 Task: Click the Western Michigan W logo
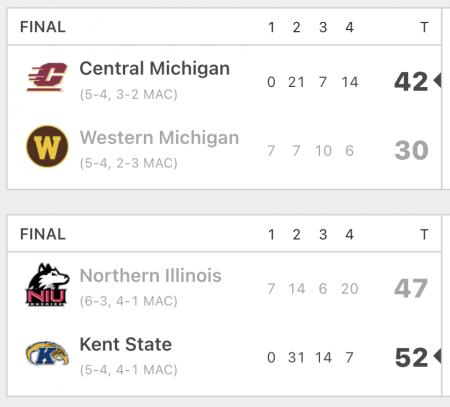click(47, 146)
